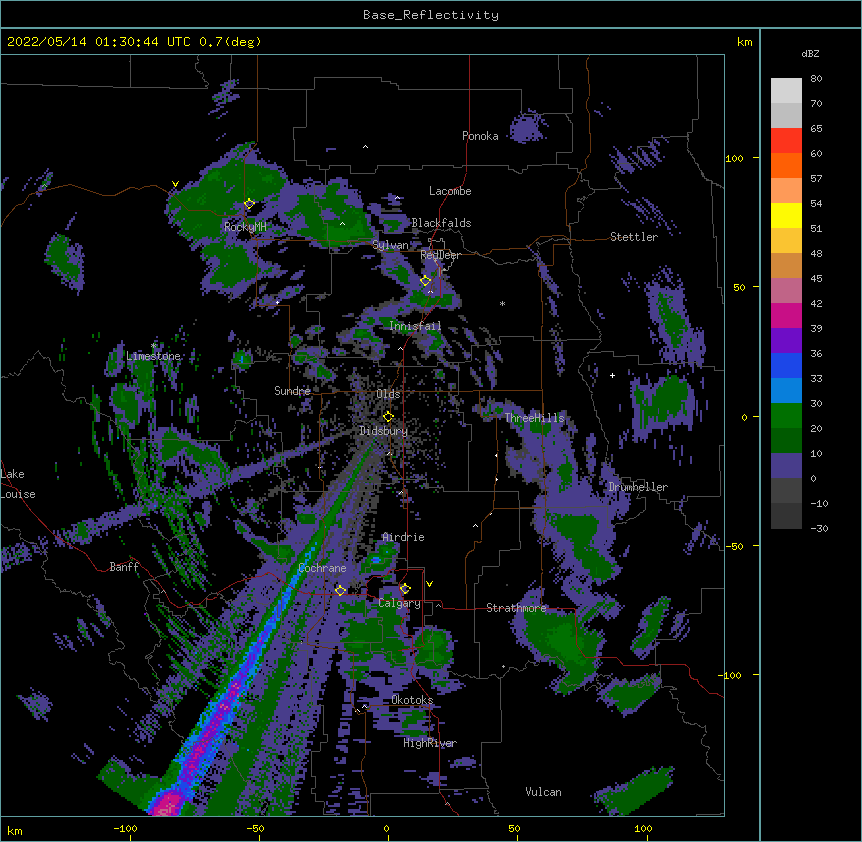862x842 pixels.
Task: Select the Cochrane label
Action: [322, 568]
